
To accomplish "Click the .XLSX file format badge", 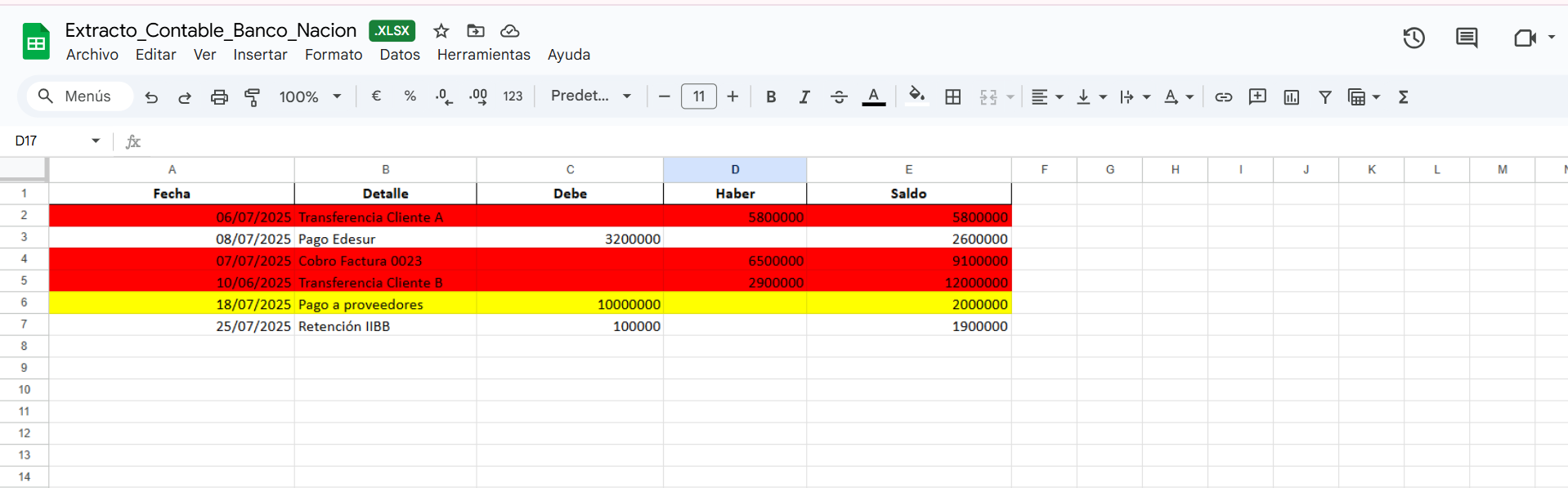I will 392,31.
